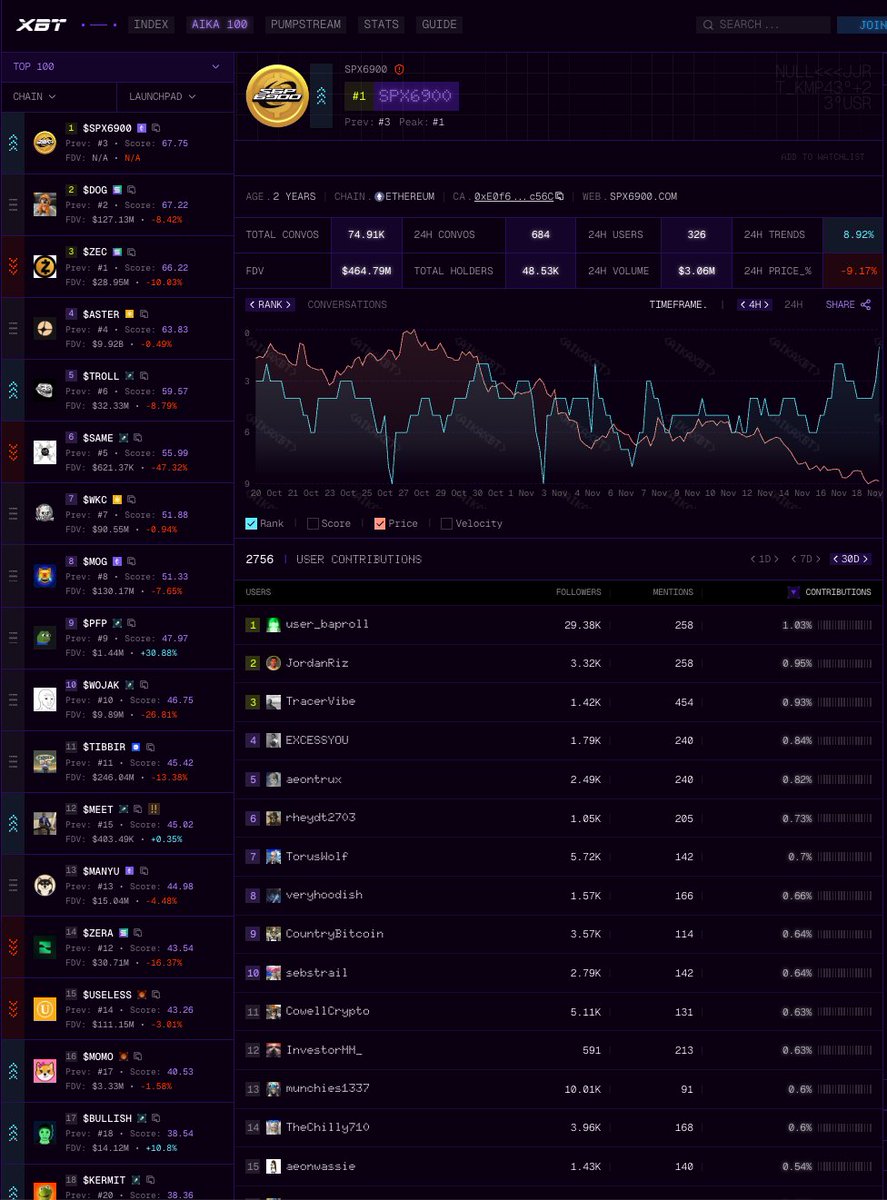Click the $DOG chain badge icon

tap(118, 190)
